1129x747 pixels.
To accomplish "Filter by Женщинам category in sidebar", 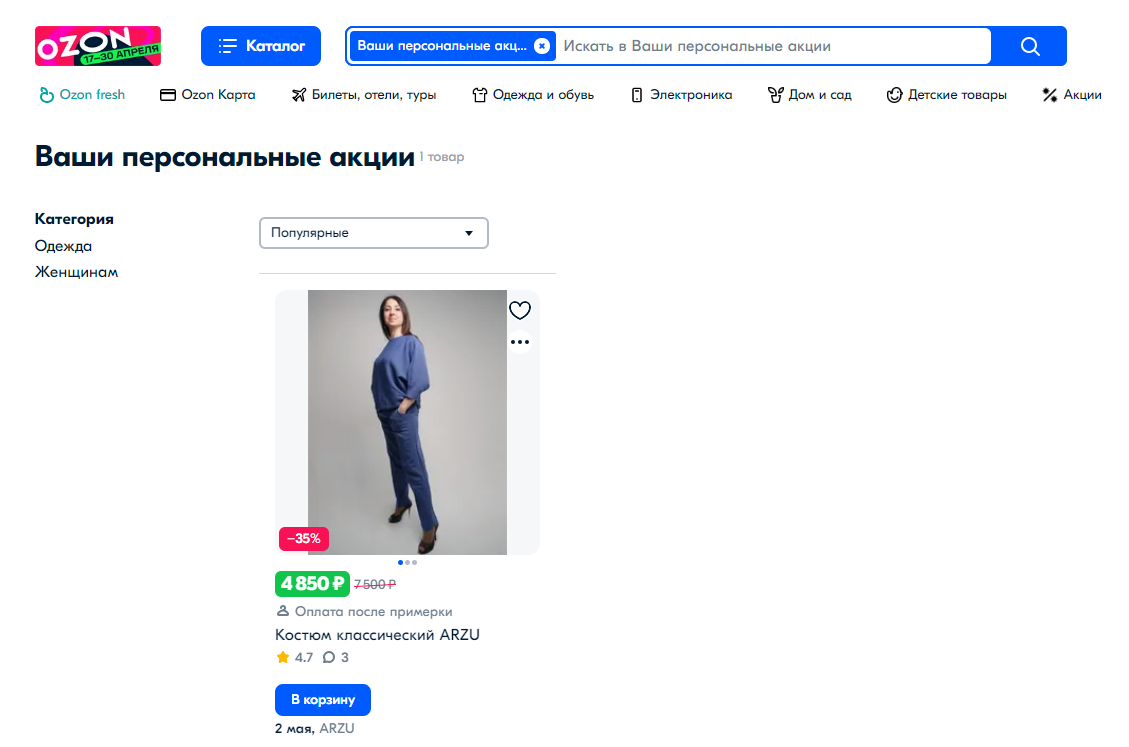I will [x=76, y=272].
